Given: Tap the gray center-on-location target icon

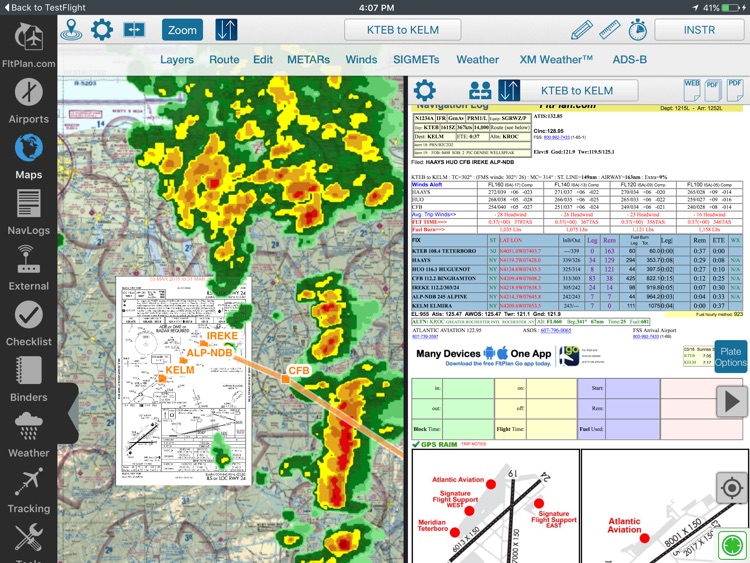Looking at the screenshot, I should pyautogui.click(x=731, y=488).
